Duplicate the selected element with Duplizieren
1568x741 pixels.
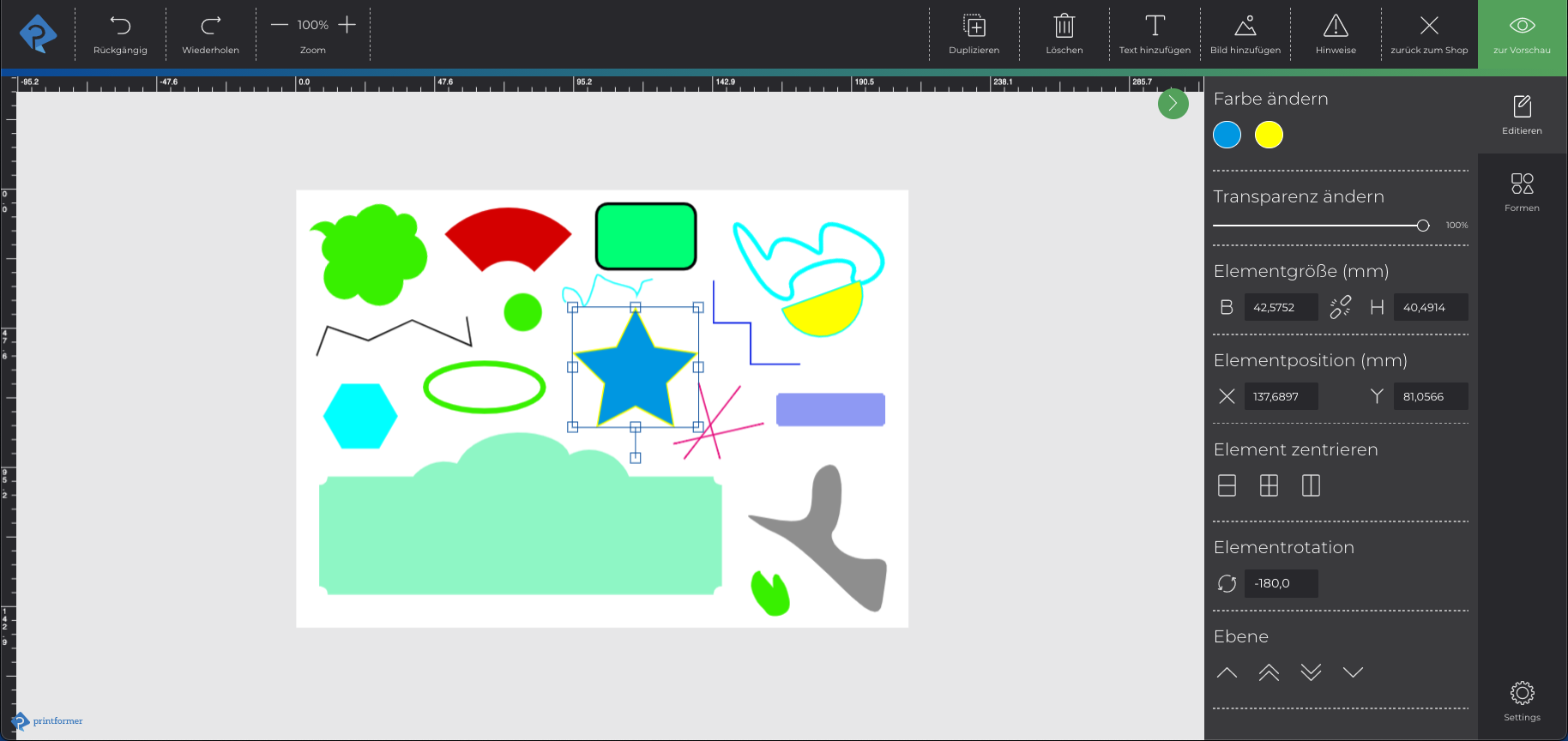tap(974, 27)
